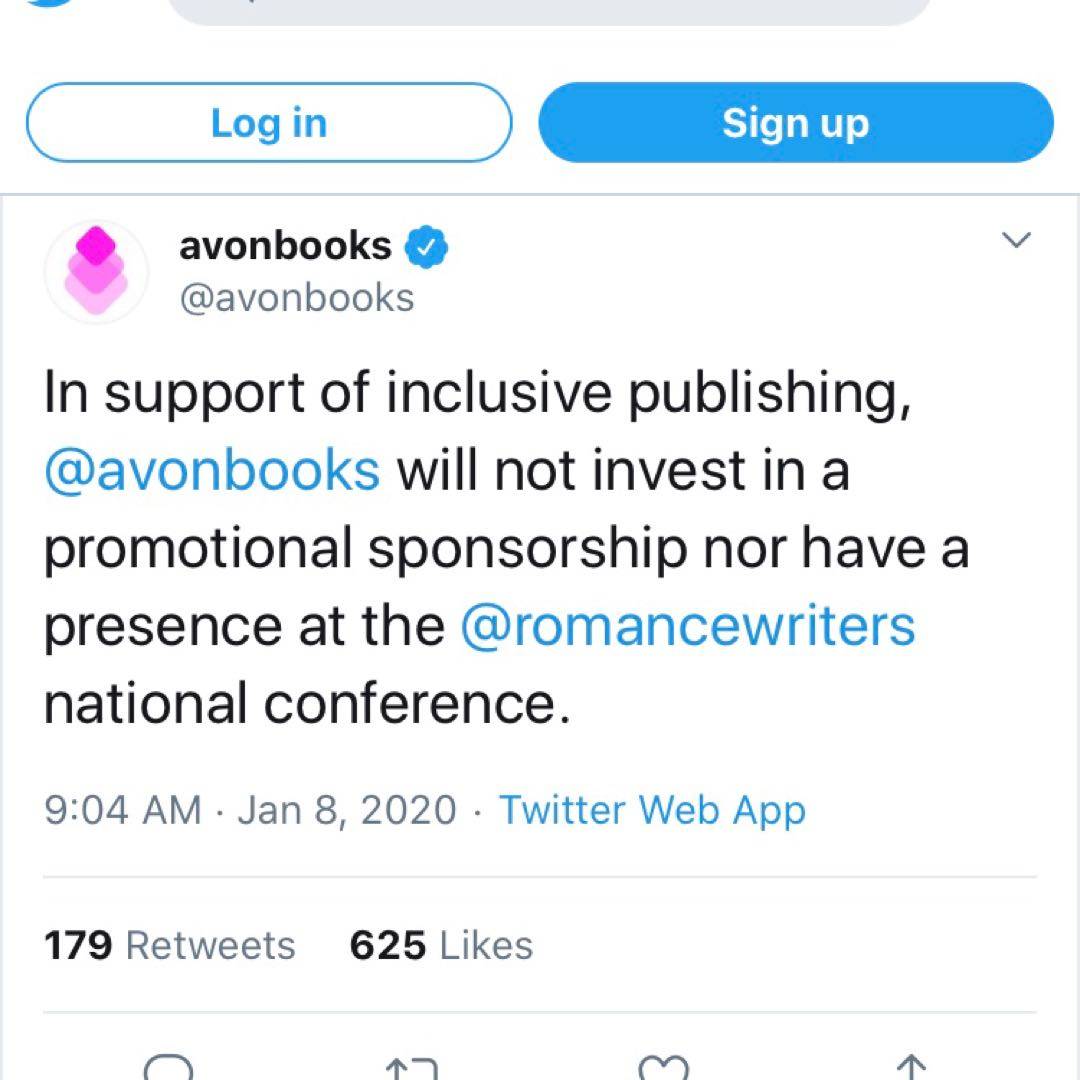Viewport: 1080px width, 1080px height.
Task: Open the Twitter Web App source link
Action: [652, 809]
